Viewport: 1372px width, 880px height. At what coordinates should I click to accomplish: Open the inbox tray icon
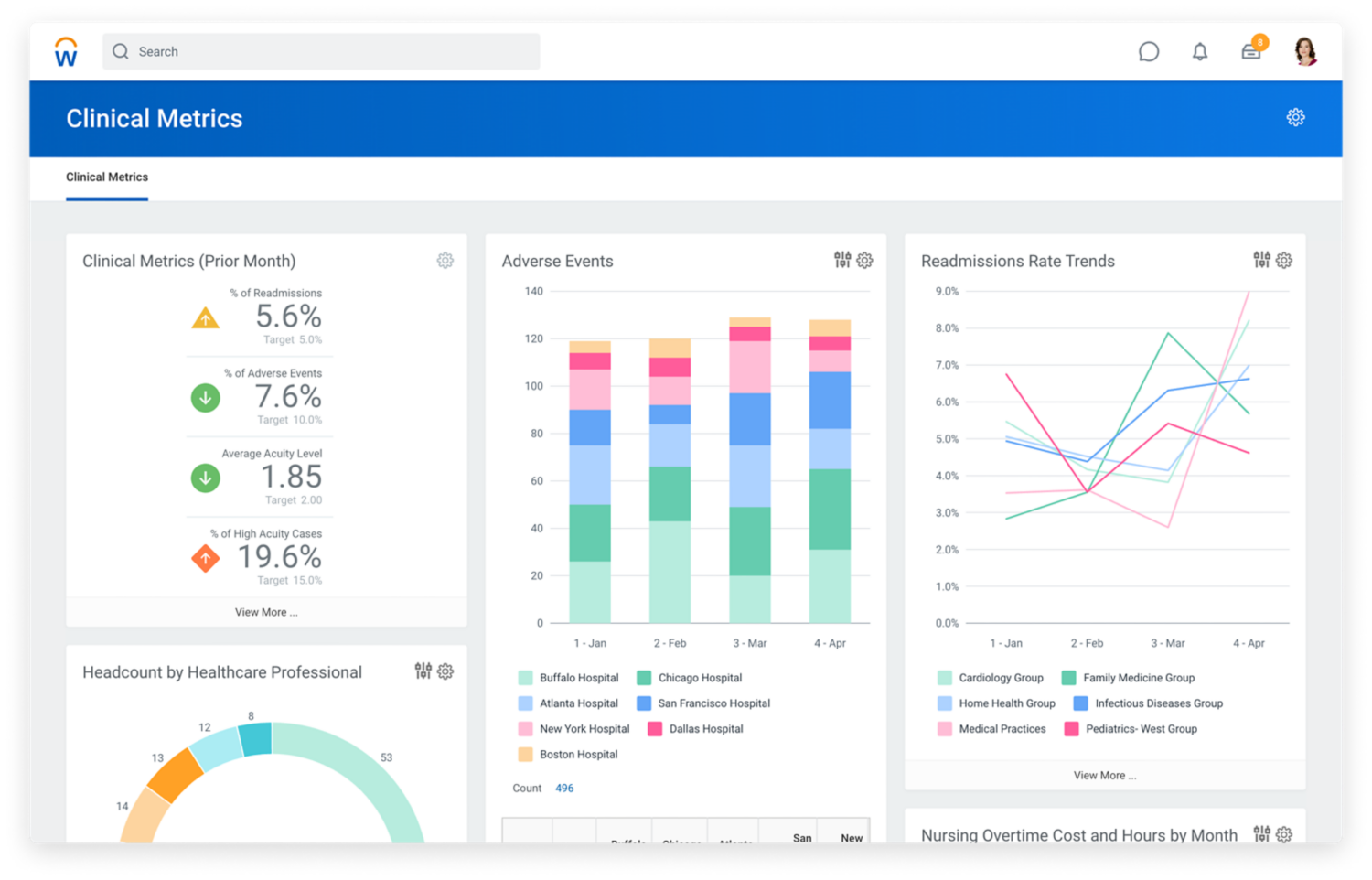pos(1251,52)
